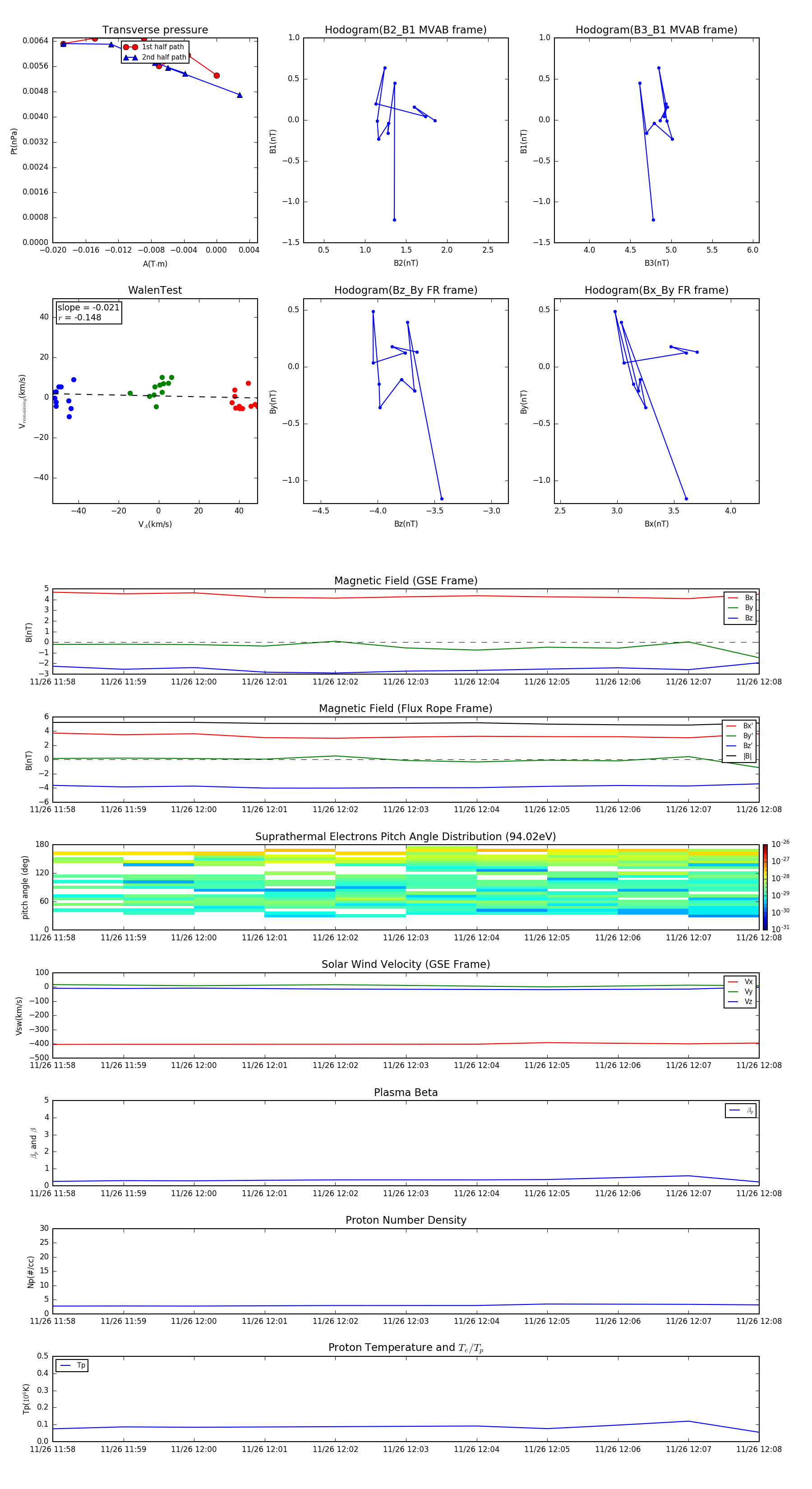Click the 'Bx(nT)' x-axis label

click(x=656, y=524)
